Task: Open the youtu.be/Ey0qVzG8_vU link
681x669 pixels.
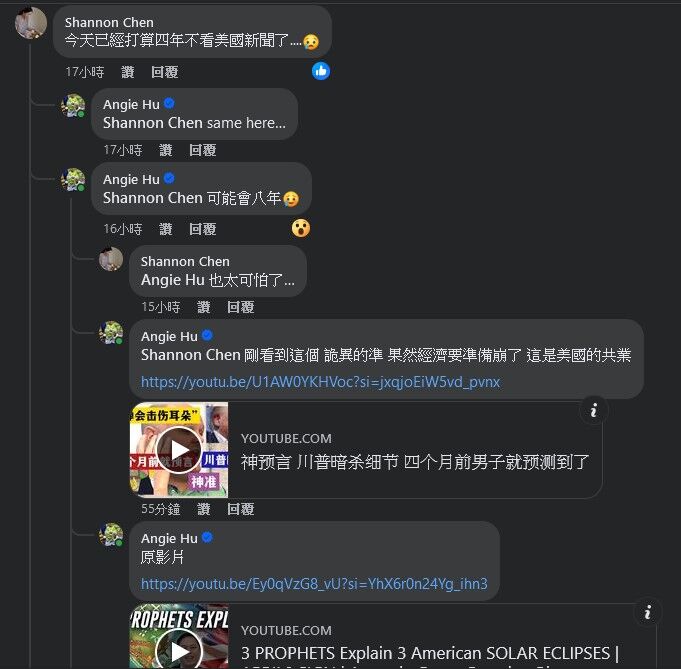Action: pyautogui.click(x=314, y=583)
